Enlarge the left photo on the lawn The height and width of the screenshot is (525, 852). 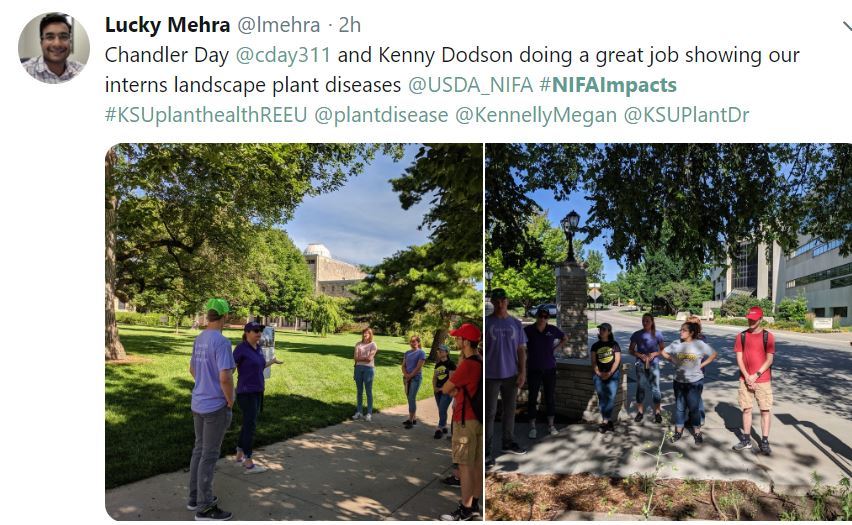(293, 331)
